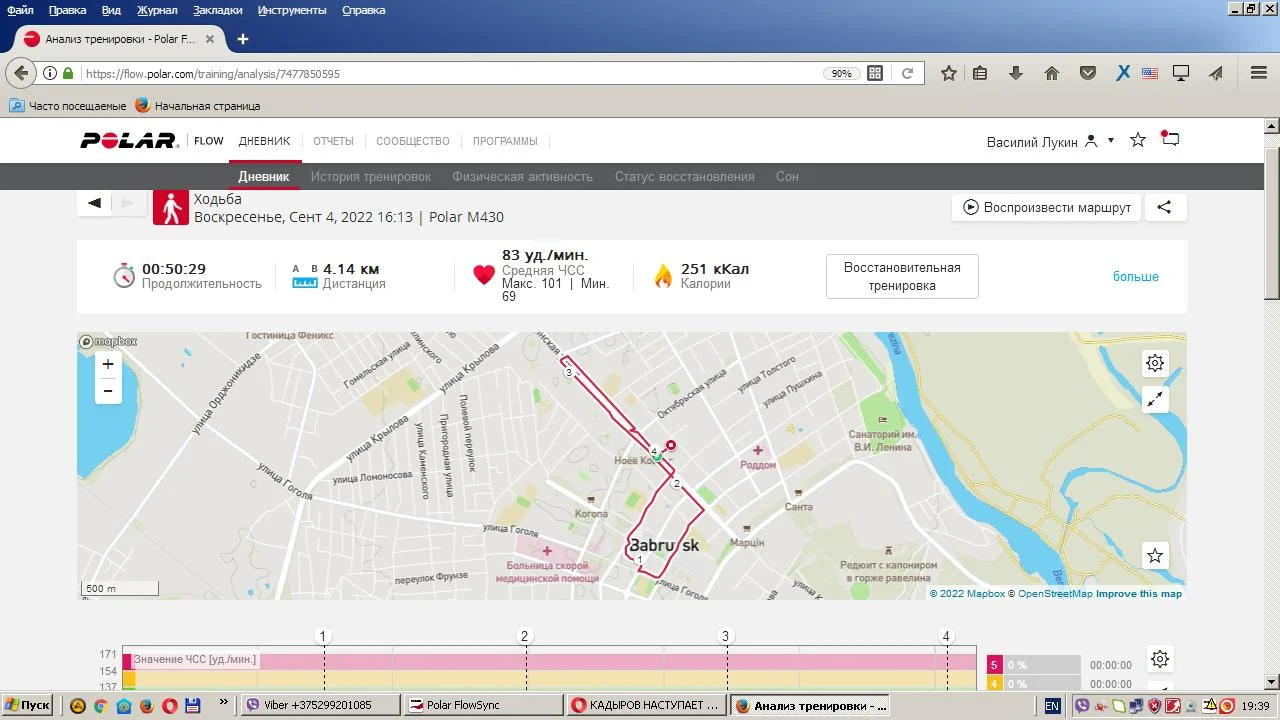Open Firefox hamburger menu
1280x720 pixels.
click(x=1259, y=73)
